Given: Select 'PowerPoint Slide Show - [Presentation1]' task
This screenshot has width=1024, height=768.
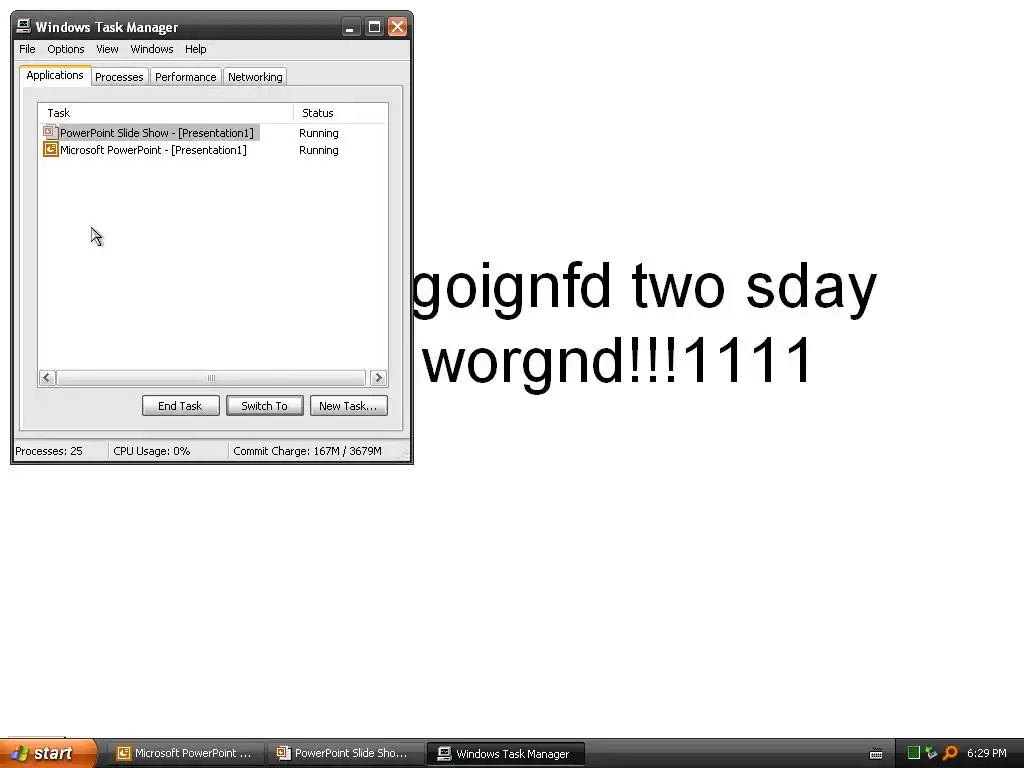Looking at the screenshot, I should (x=157, y=133).
